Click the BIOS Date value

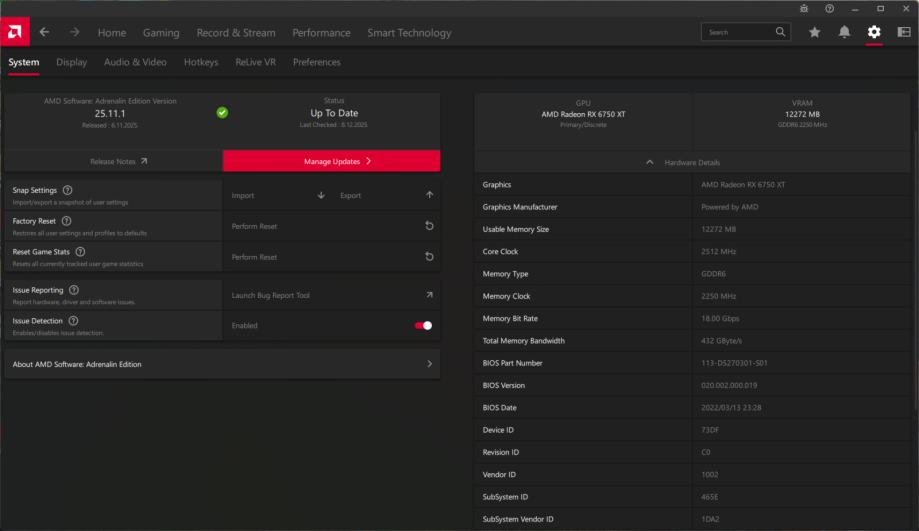pyautogui.click(x=731, y=407)
